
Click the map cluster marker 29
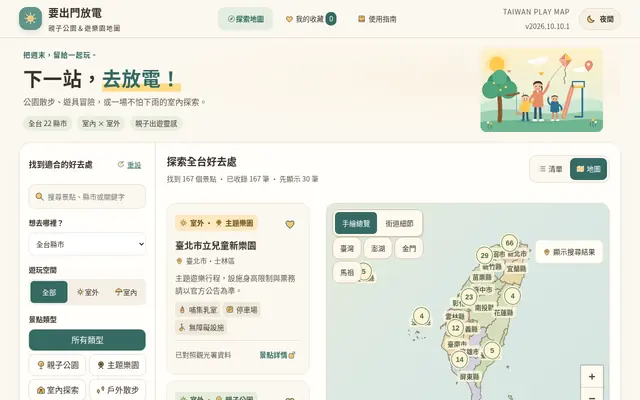click(x=484, y=256)
